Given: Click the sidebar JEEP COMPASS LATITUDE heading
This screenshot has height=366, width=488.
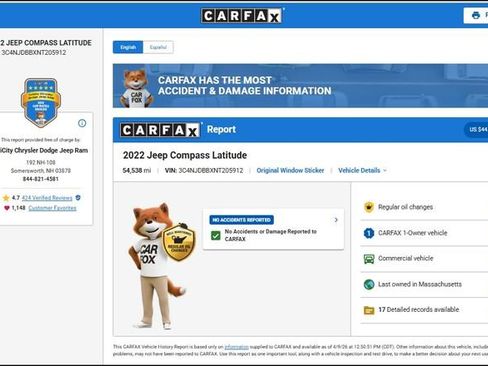Looking at the screenshot, I should pos(46,43).
